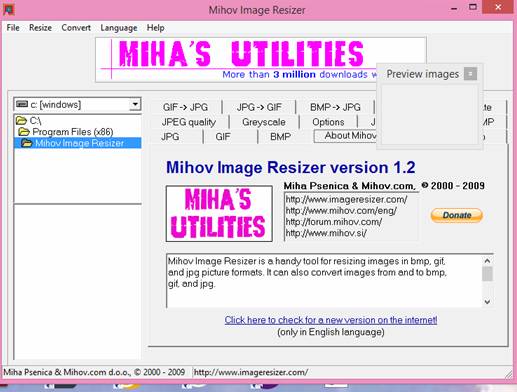Viewport: 517px width, 392px height.
Task: Click the application icon in title bar
Action: click(x=9, y=9)
